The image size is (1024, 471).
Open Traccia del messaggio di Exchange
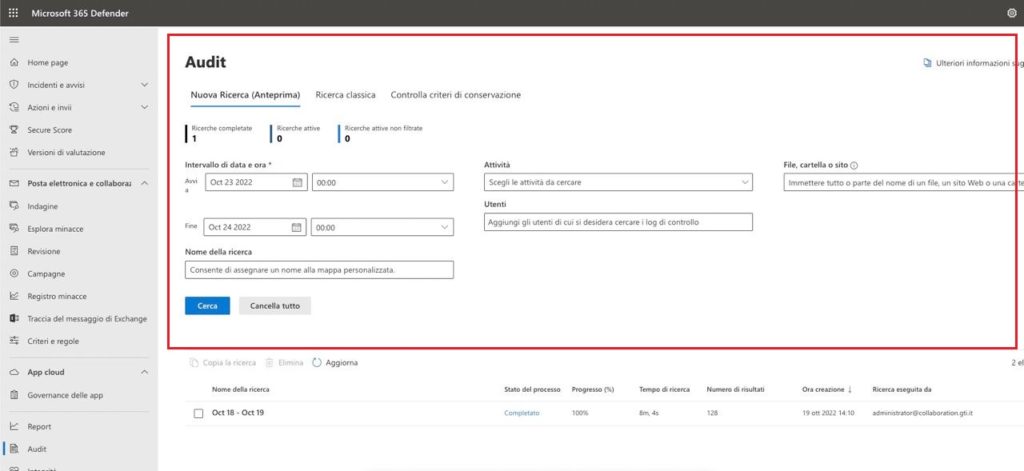pyautogui.click(x=87, y=319)
